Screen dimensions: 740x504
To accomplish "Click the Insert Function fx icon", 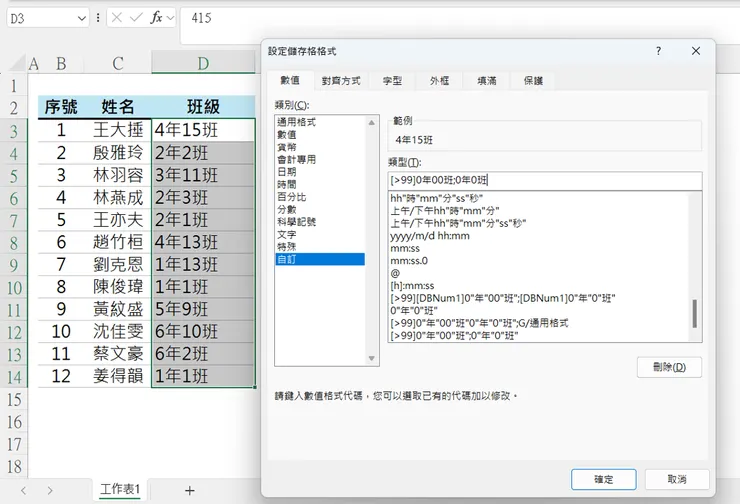I will pyautogui.click(x=156, y=18).
